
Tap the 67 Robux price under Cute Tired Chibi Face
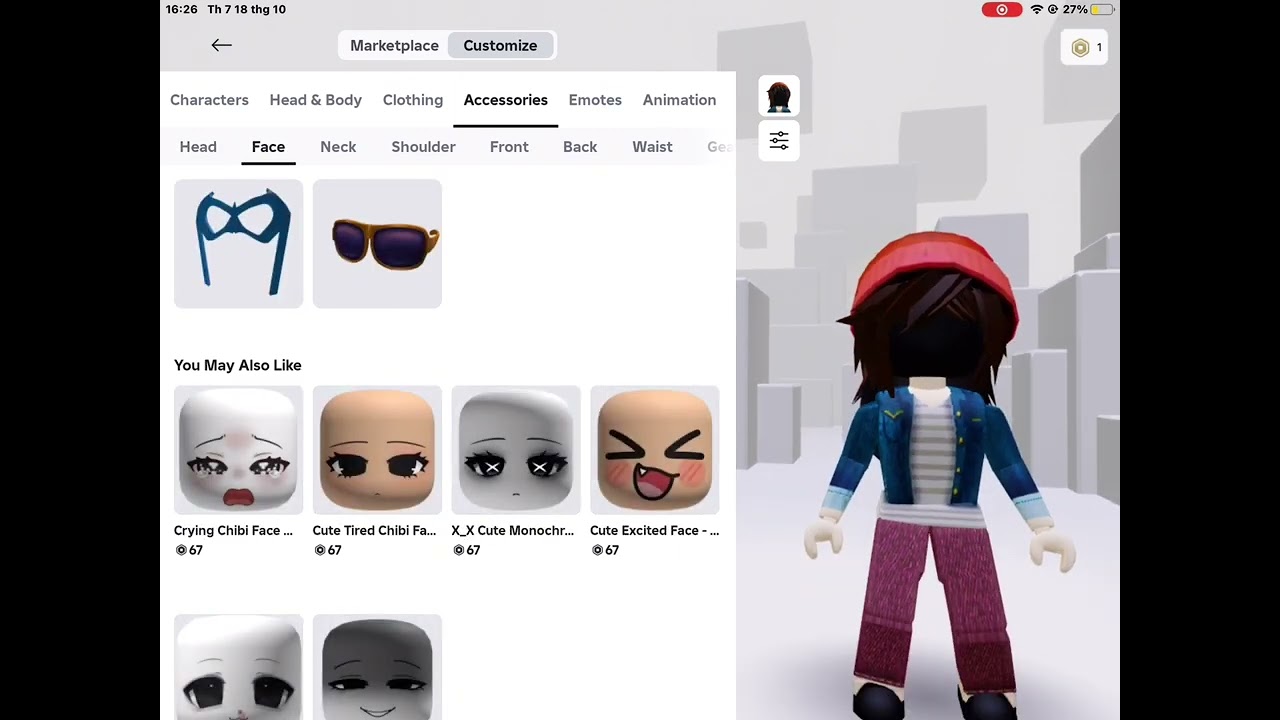click(x=328, y=551)
